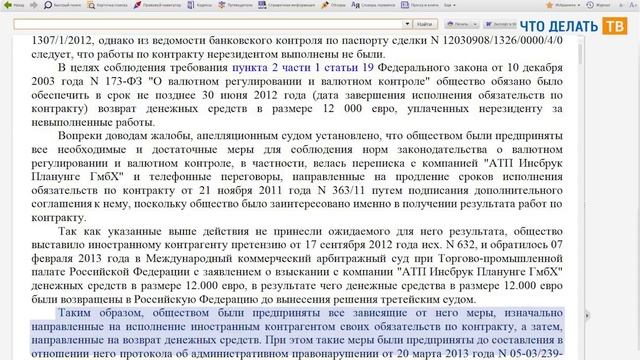Click text 'N 05-03/239-' protocol number
640x360 pixels.
(x=530, y=353)
